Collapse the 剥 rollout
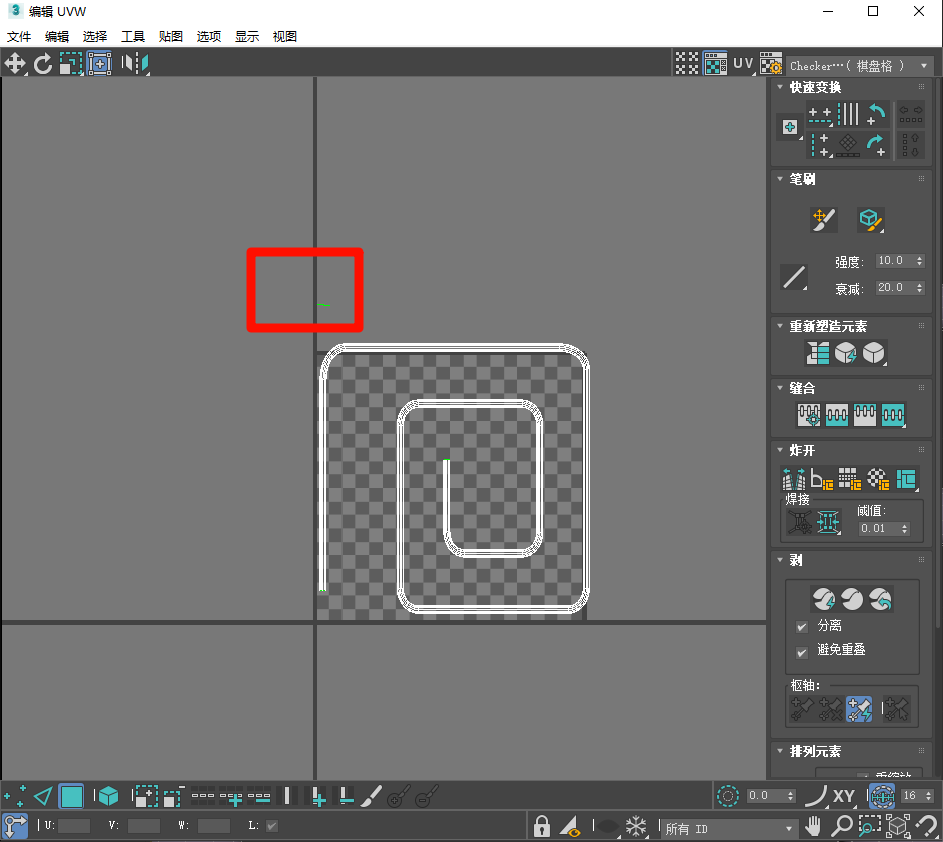The width and height of the screenshot is (943, 842). point(780,560)
